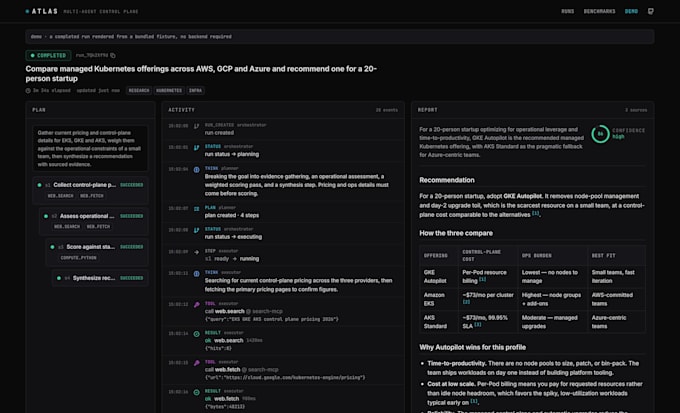The image size is (680, 413).
Task: Open the BENCHMARKS navigation item
Action: (599, 11)
